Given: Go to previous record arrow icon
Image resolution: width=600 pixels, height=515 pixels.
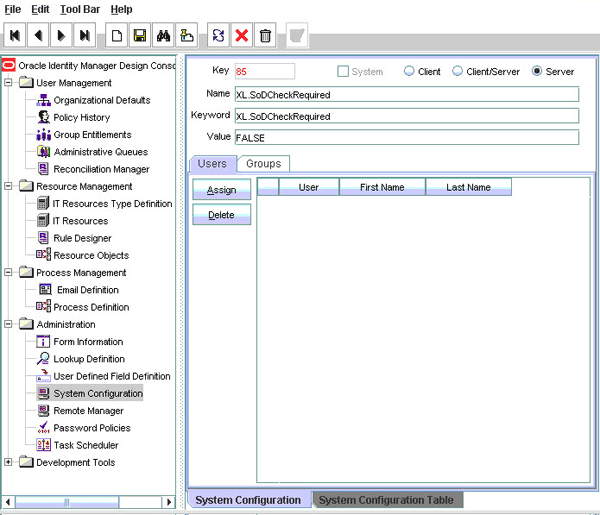Looking at the screenshot, I should [x=38, y=35].
